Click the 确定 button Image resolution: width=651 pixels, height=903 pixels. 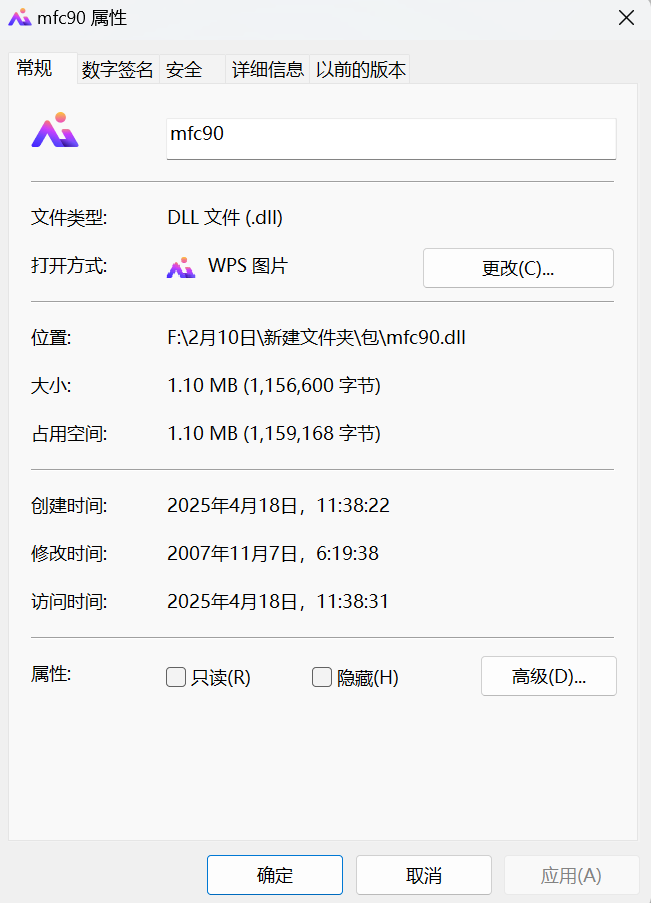(x=274, y=874)
